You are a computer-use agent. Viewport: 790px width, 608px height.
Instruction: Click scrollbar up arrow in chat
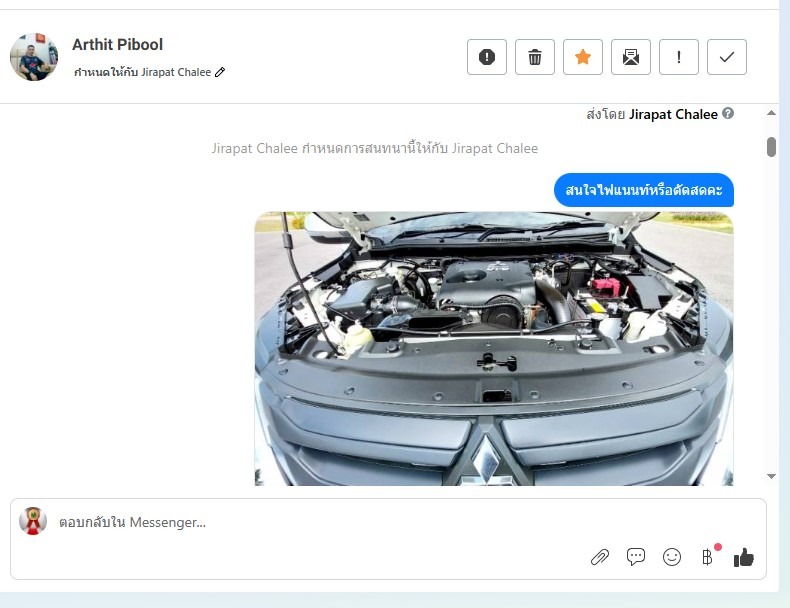pos(771,113)
